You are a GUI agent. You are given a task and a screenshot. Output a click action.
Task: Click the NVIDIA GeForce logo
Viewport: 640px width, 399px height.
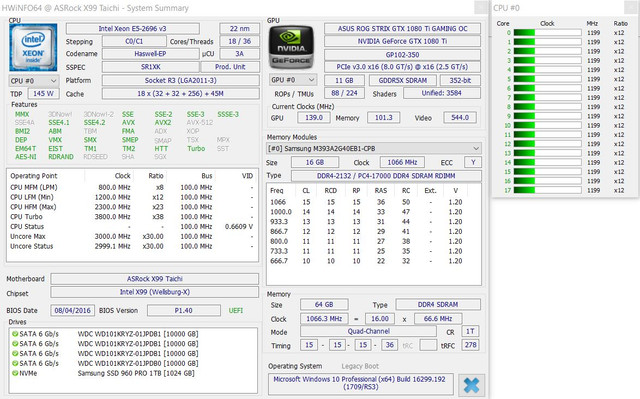[292, 48]
